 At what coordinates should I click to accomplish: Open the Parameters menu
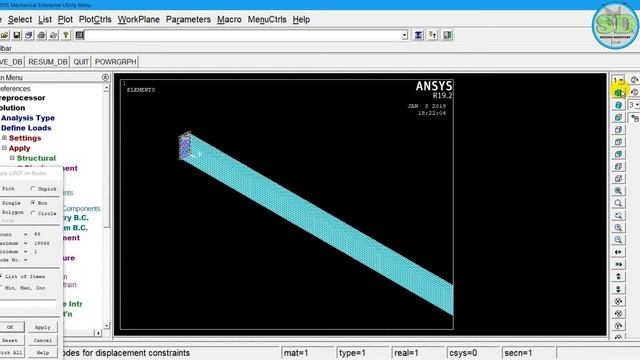point(188,20)
